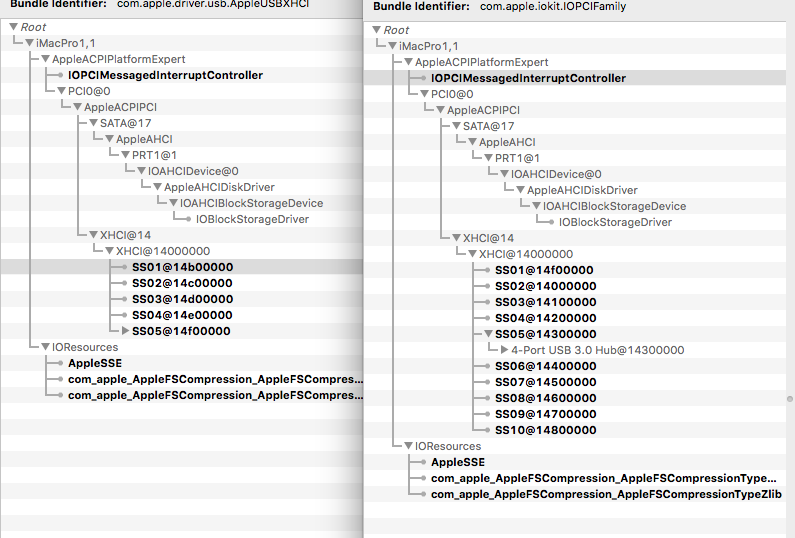Select IOPCIMessagedInterruptController in right window
Image resolution: width=795 pixels, height=538 pixels.
[x=528, y=78]
